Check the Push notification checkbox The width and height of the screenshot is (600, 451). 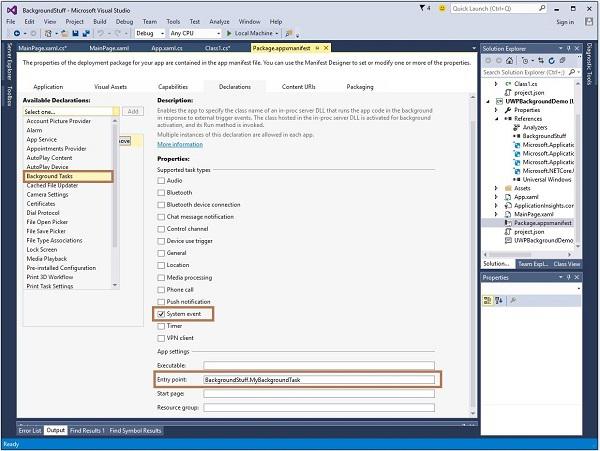[x=161, y=301]
